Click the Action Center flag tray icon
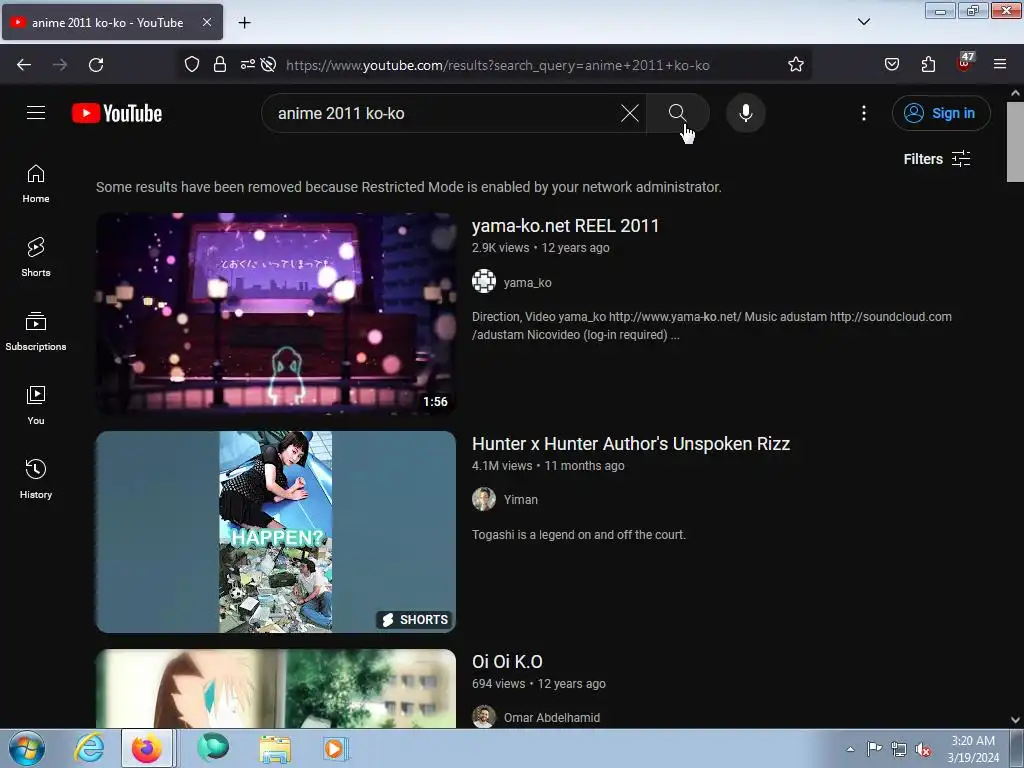Screen dimensions: 1024x768 [874, 749]
